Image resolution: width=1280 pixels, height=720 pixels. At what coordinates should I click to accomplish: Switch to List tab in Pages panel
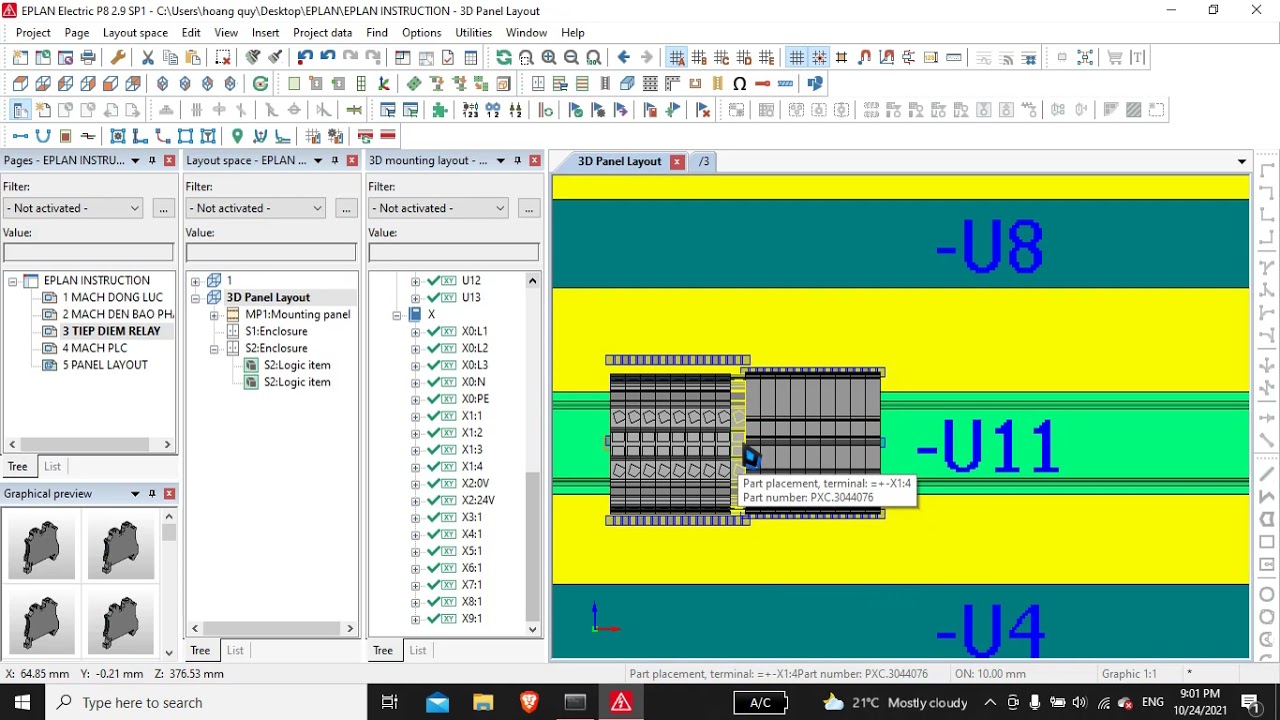[52, 466]
